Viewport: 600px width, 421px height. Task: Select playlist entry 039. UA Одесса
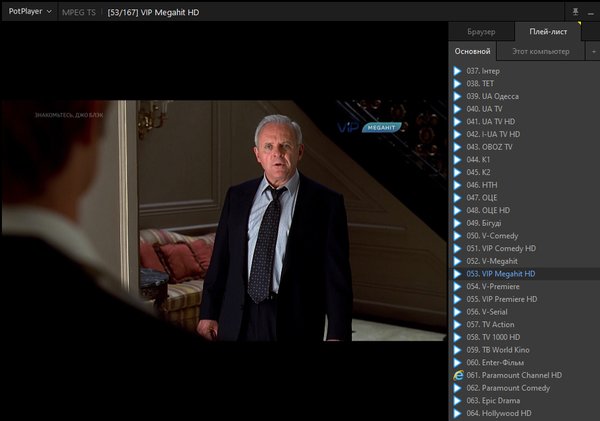524,96
